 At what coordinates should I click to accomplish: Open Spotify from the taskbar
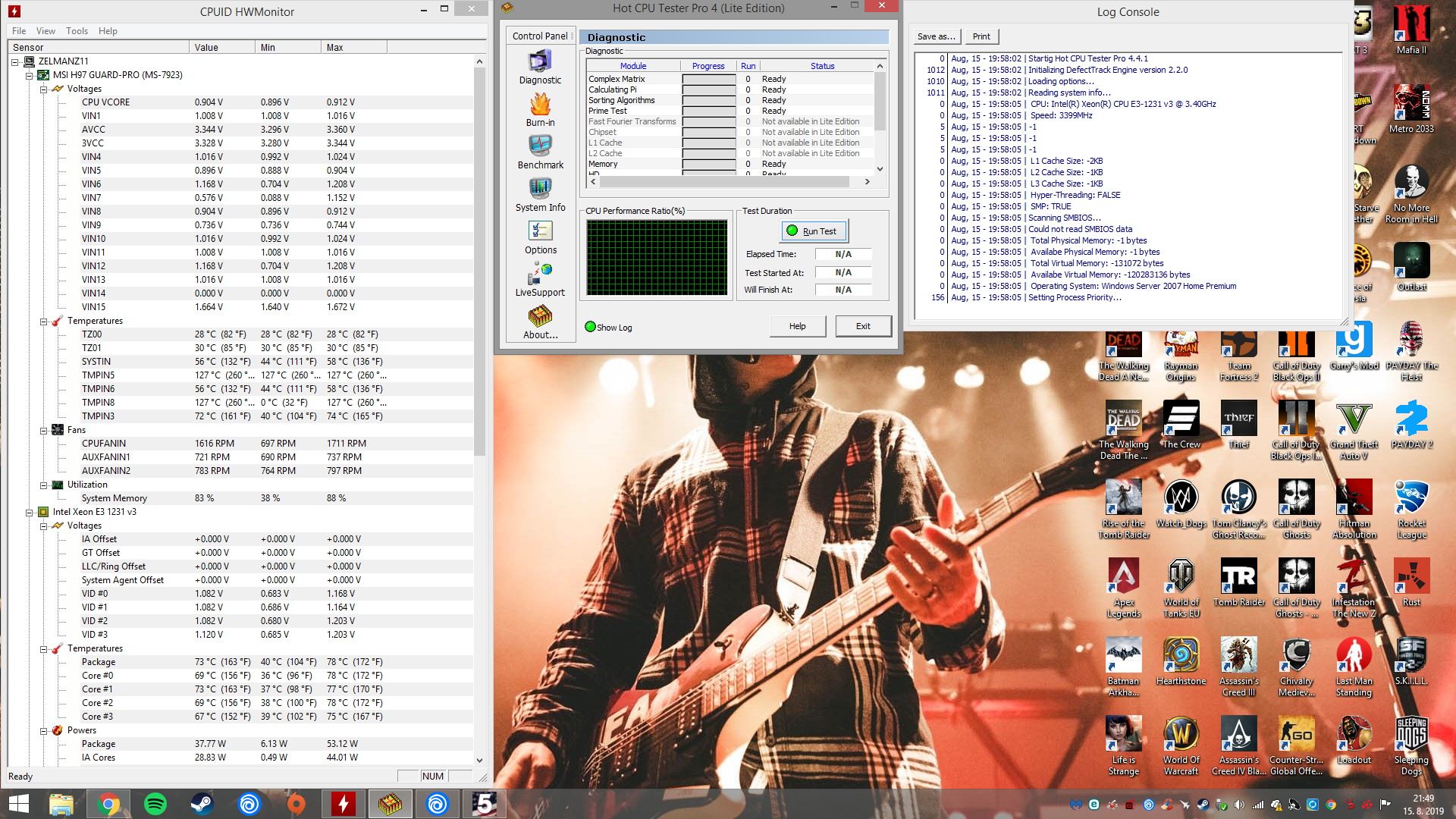(155, 804)
